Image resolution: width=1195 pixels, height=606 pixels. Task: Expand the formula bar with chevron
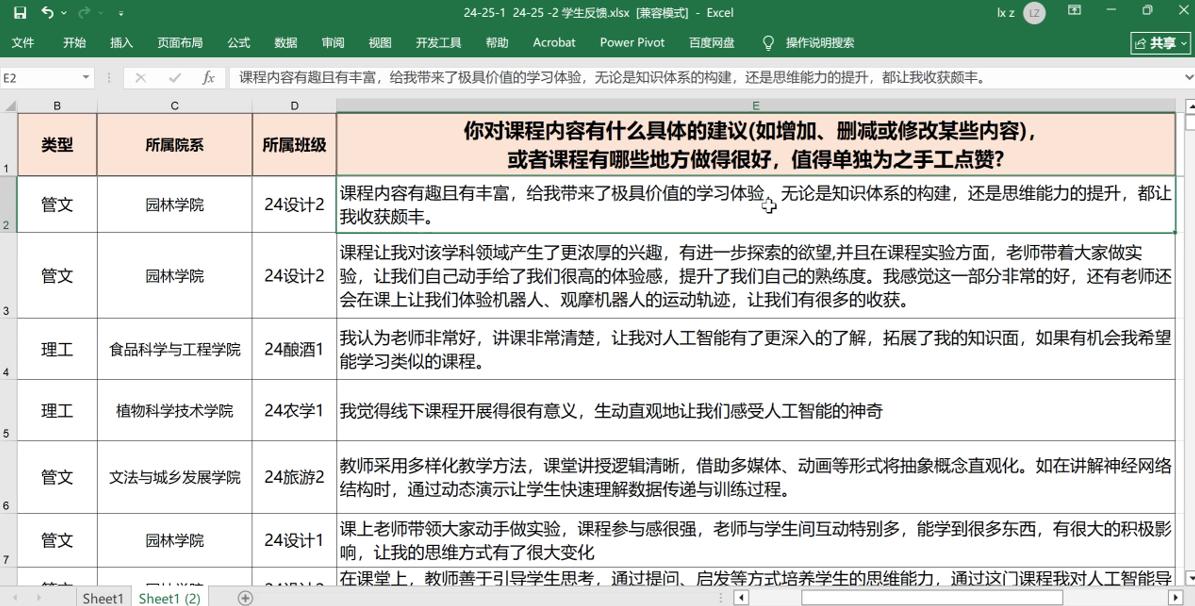click(x=1188, y=78)
